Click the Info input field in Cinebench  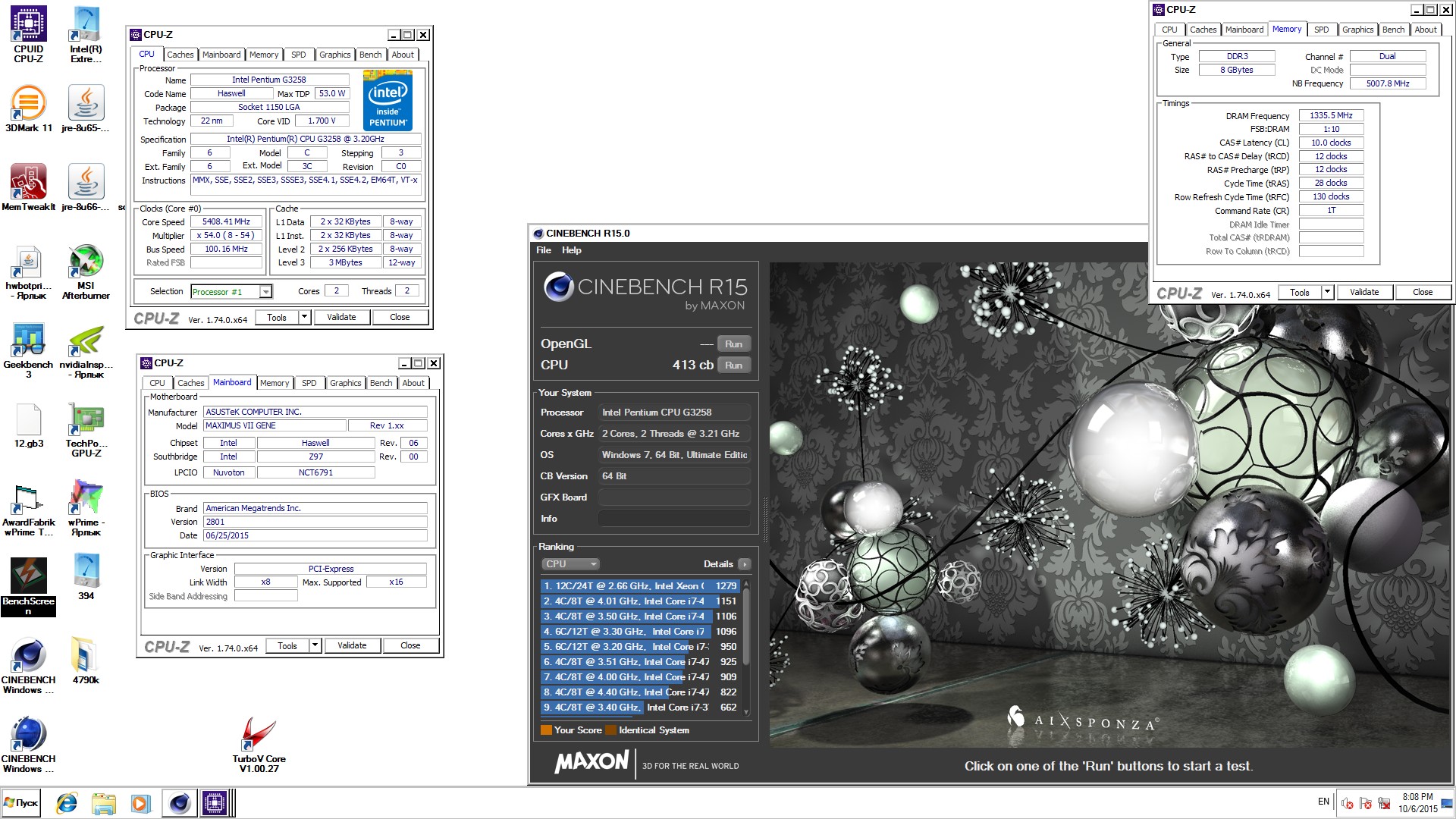pyautogui.click(x=674, y=519)
